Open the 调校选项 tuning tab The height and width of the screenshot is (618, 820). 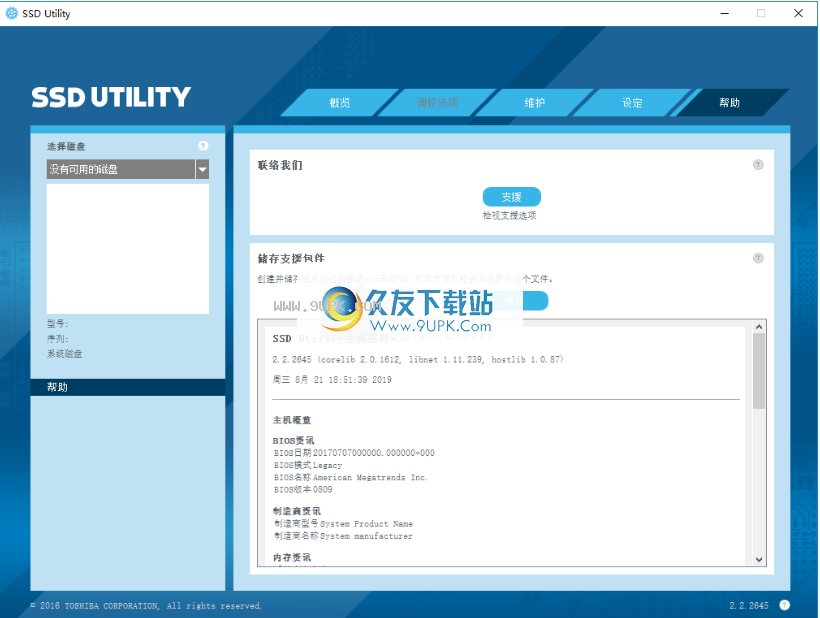[x=437, y=102]
